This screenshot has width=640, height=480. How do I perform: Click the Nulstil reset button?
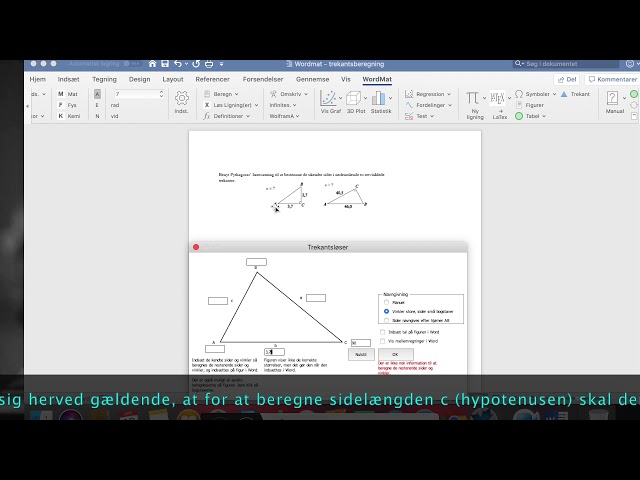361,354
